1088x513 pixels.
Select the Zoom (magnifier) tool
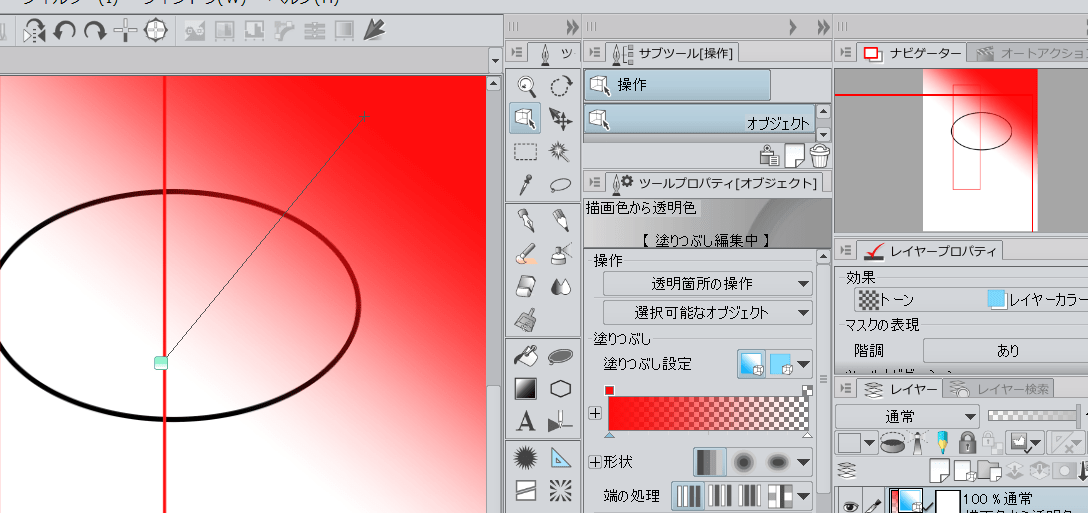point(526,85)
